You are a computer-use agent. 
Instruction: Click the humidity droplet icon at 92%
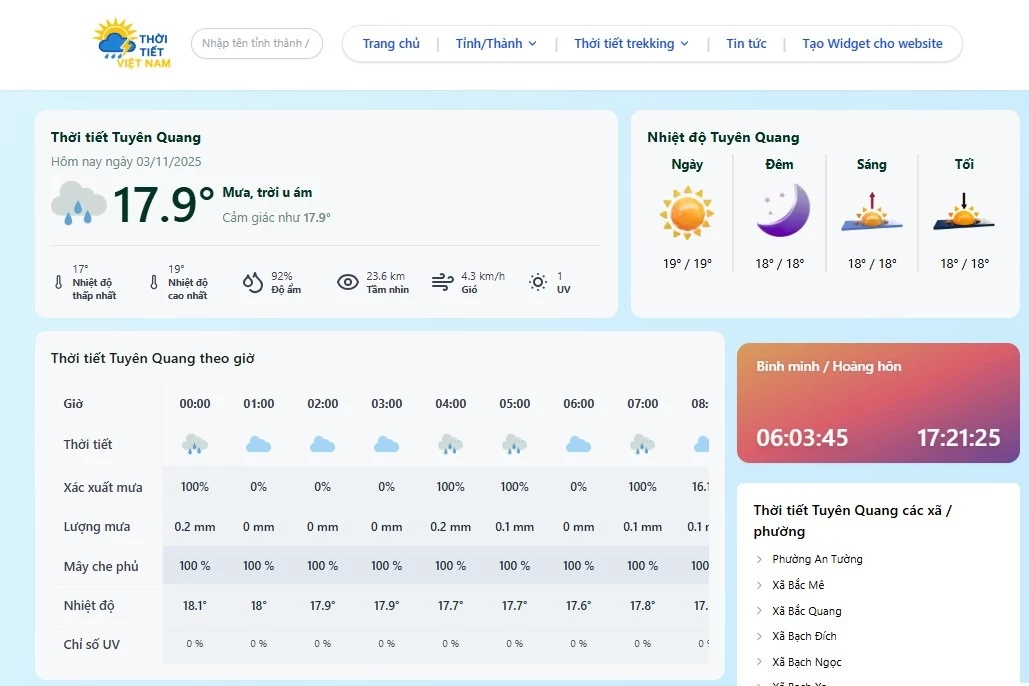[x=253, y=283]
